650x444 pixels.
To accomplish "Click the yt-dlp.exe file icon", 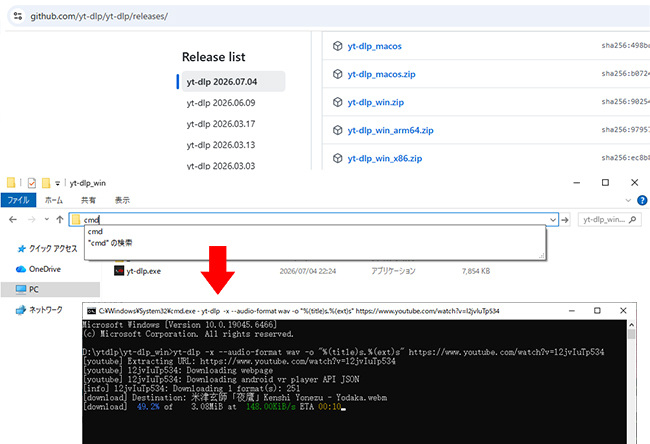I will (x=119, y=271).
